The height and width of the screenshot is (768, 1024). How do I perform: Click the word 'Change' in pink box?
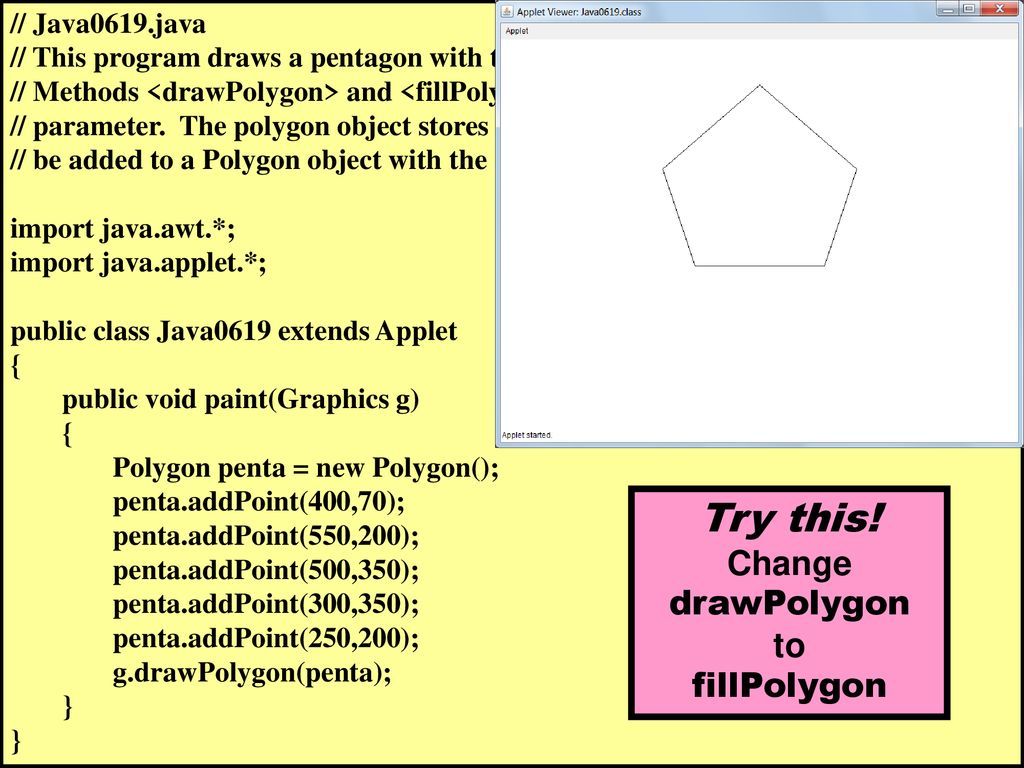[x=789, y=563]
